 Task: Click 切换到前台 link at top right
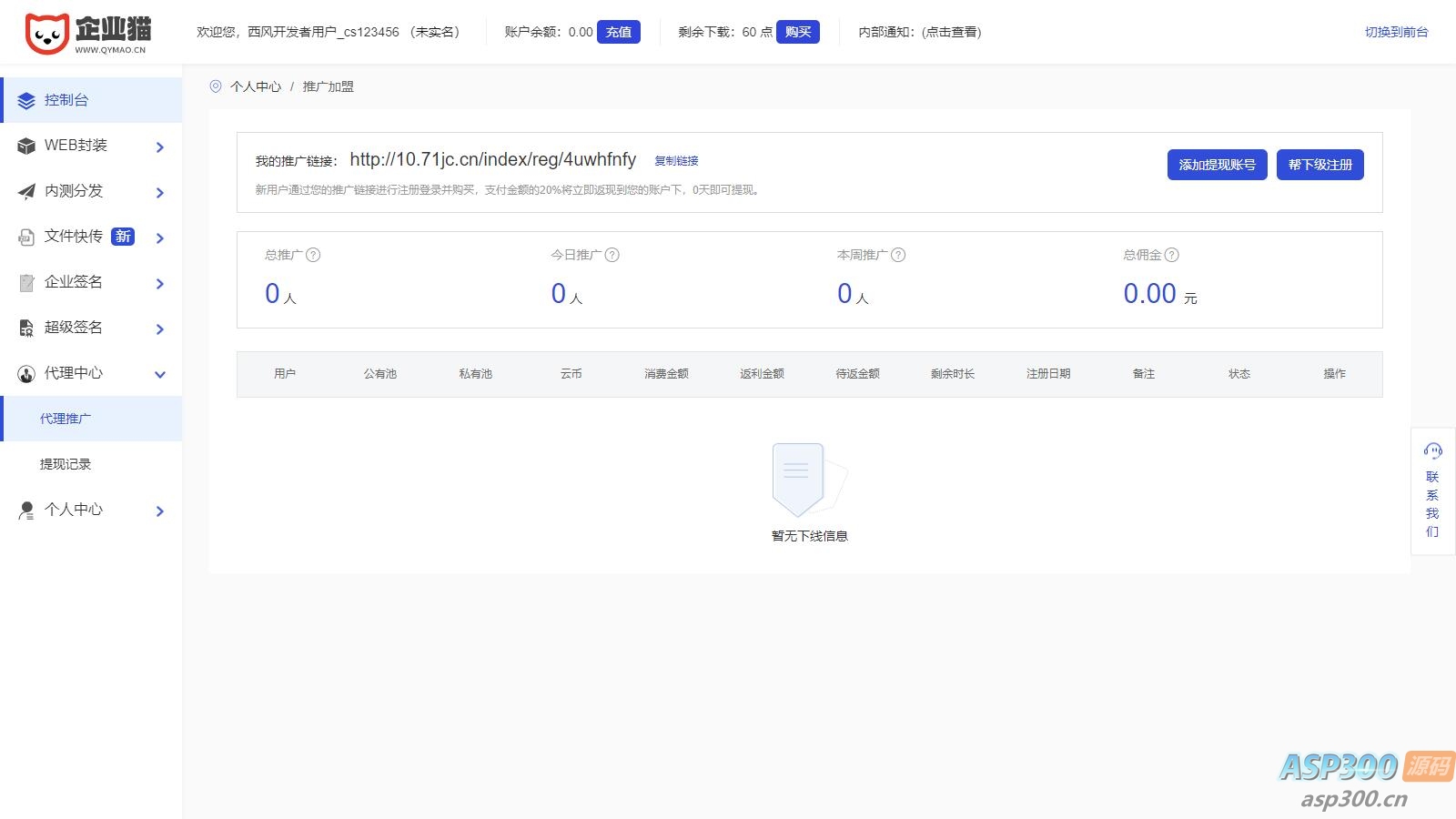pyautogui.click(x=1396, y=32)
